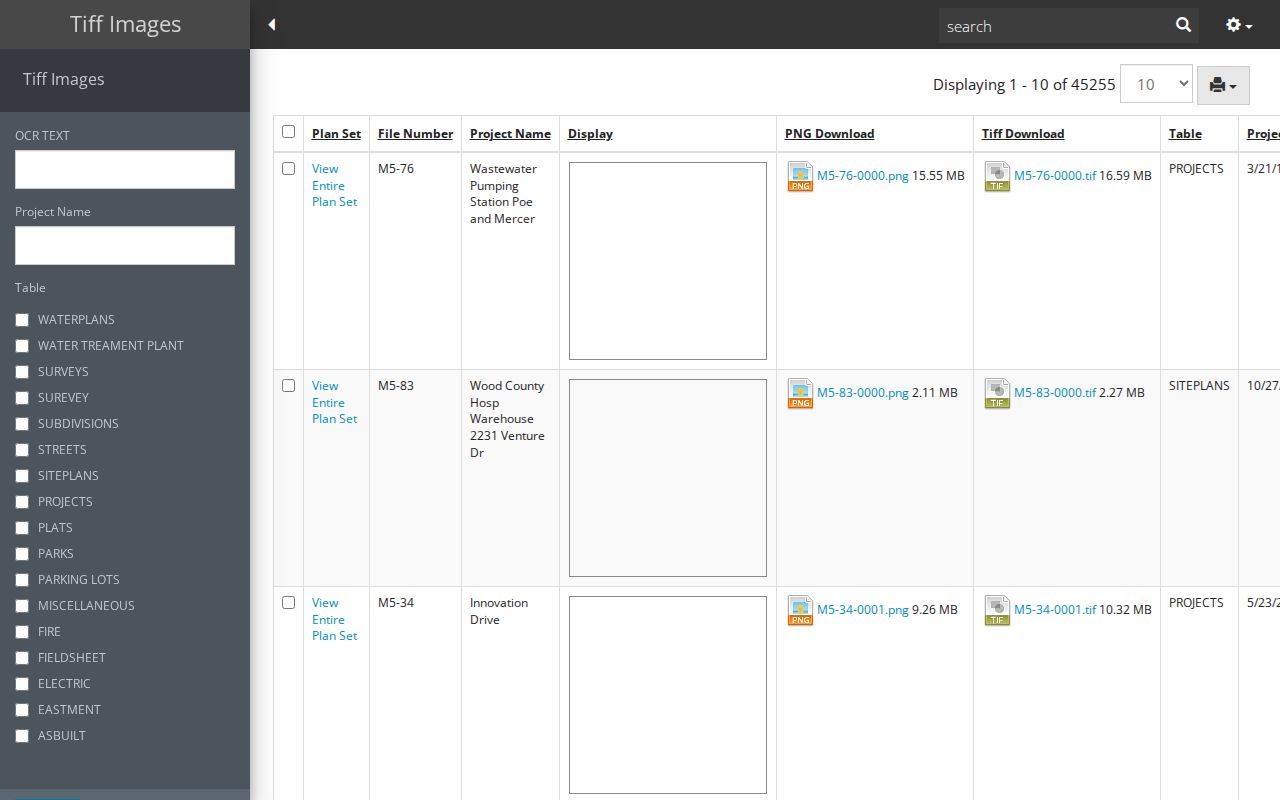
Task: Click the OCR TEXT input field
Action: pos(125,169)
